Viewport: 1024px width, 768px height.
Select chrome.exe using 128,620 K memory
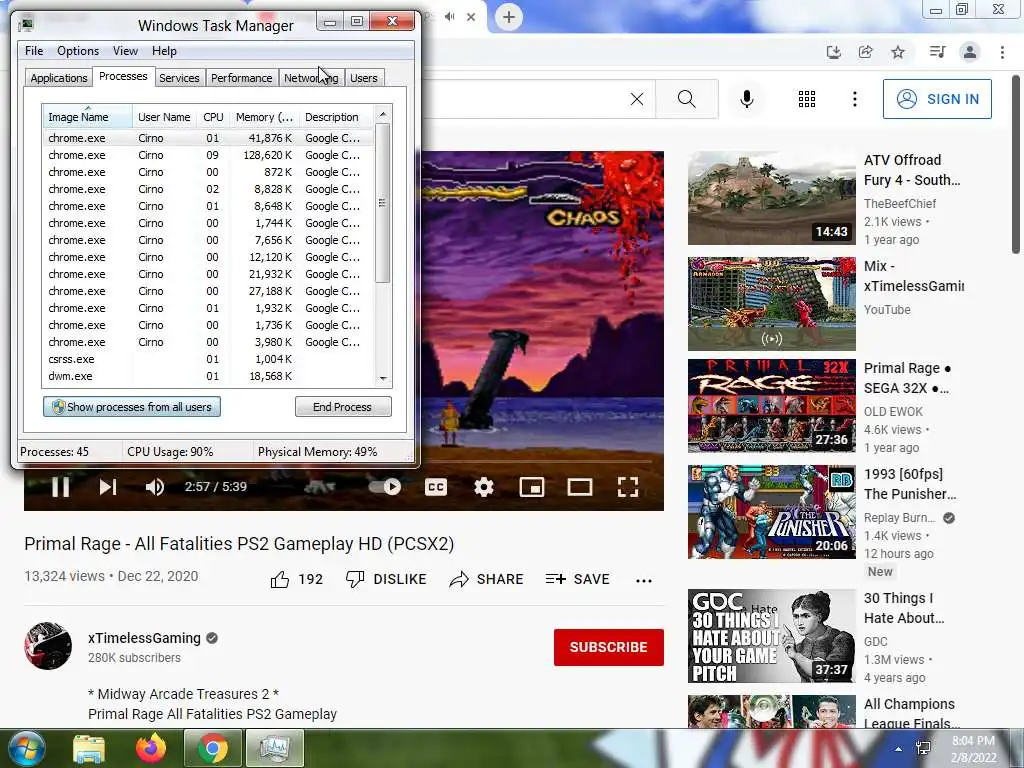[x=208, y=155]
